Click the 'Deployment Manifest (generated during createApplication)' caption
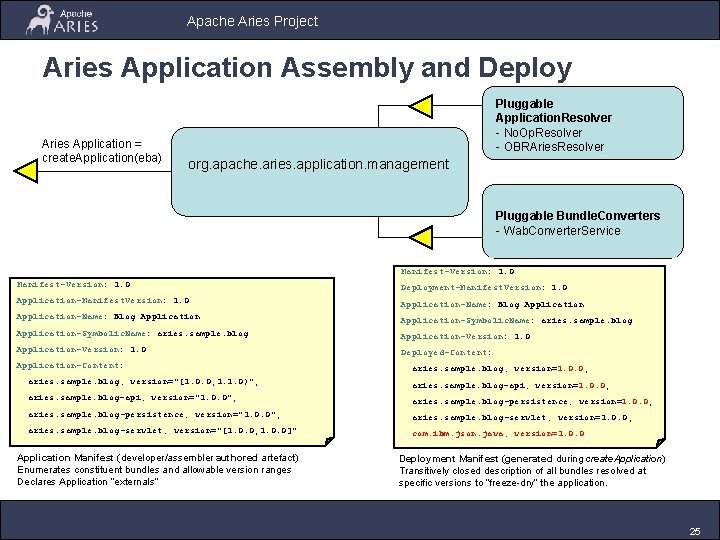This screenshot has height=540, width=720. 532,459
